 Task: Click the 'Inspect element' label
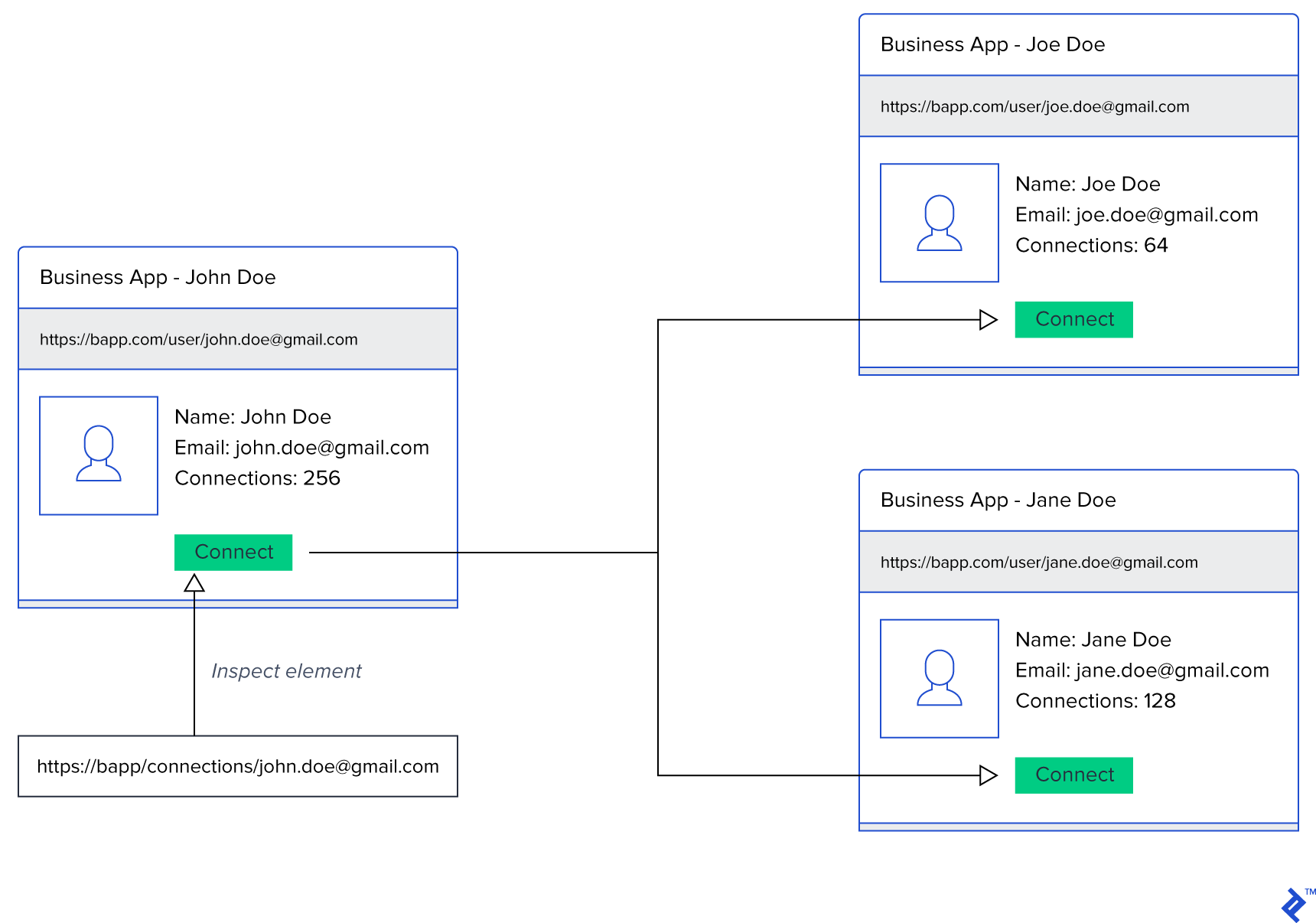pos(286,671)
